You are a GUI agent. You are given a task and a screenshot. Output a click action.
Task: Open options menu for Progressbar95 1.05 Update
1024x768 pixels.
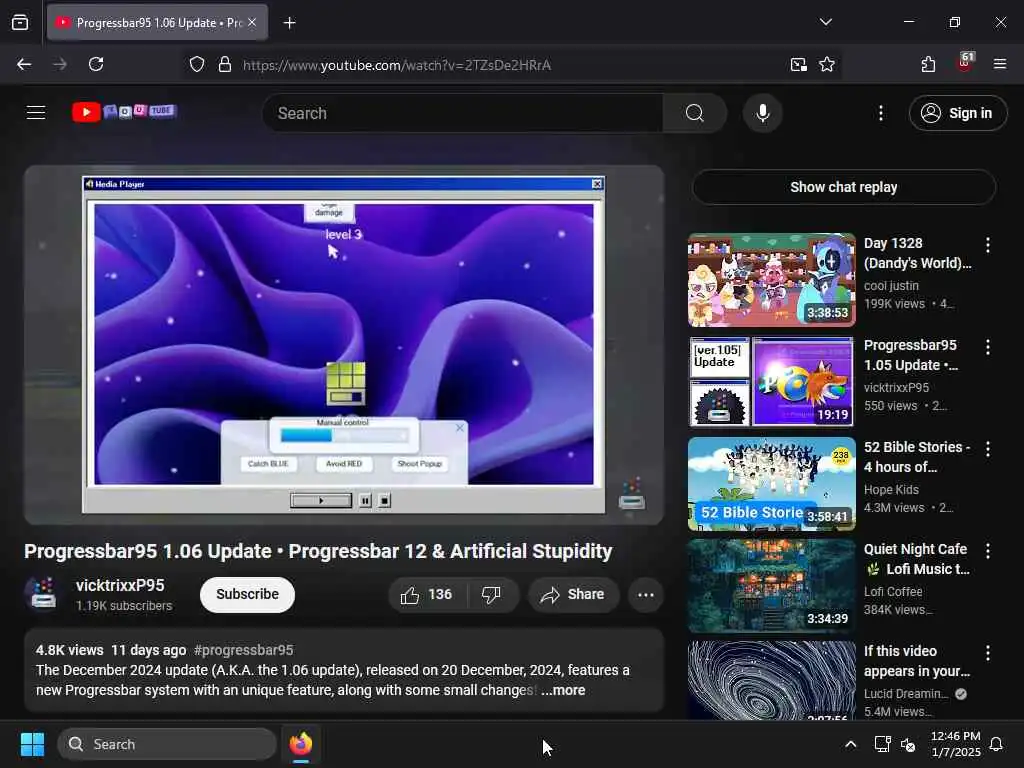point(987,347)
